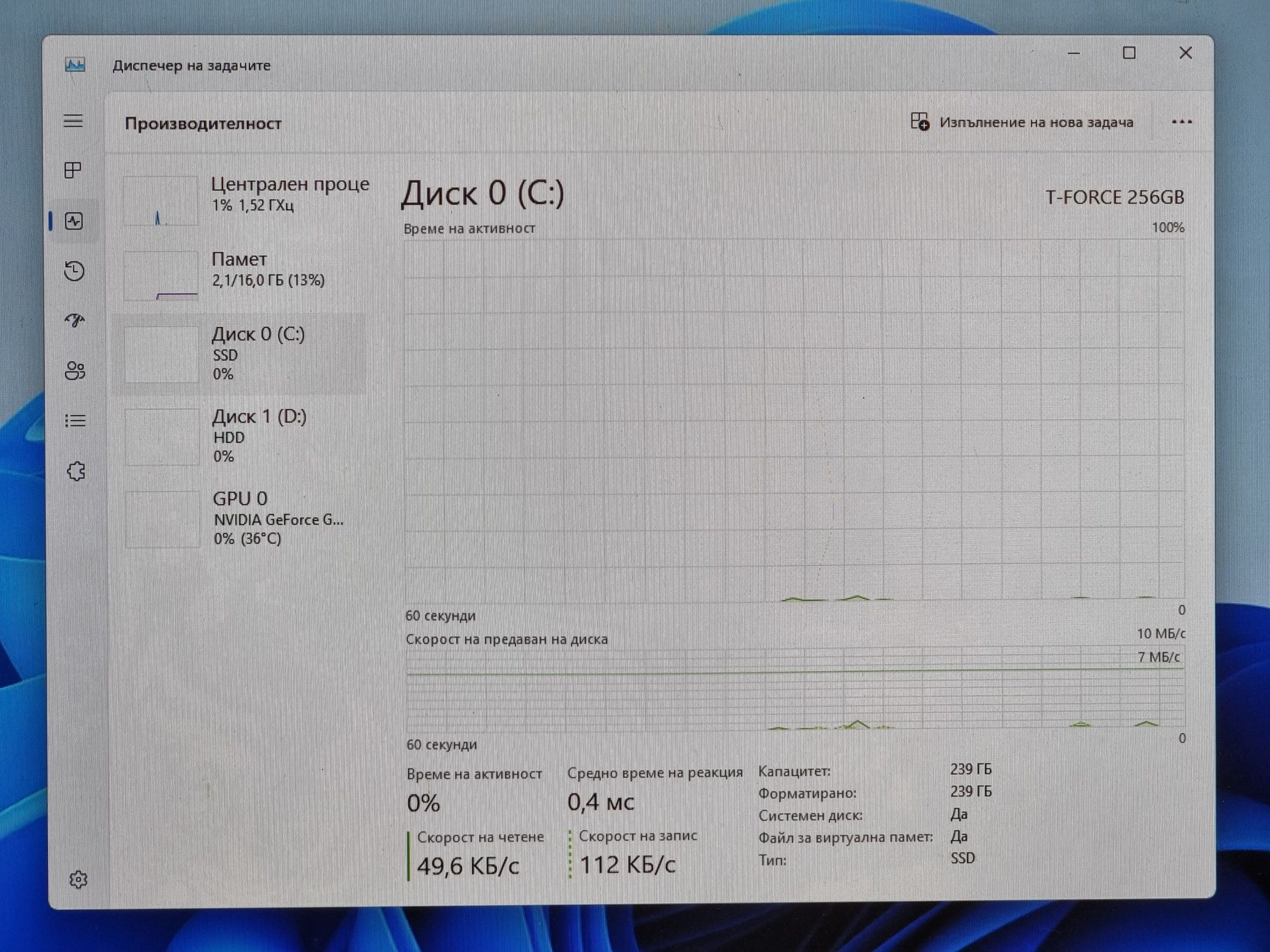
Task: Open the App history page icon
Action: coord(74,271)
